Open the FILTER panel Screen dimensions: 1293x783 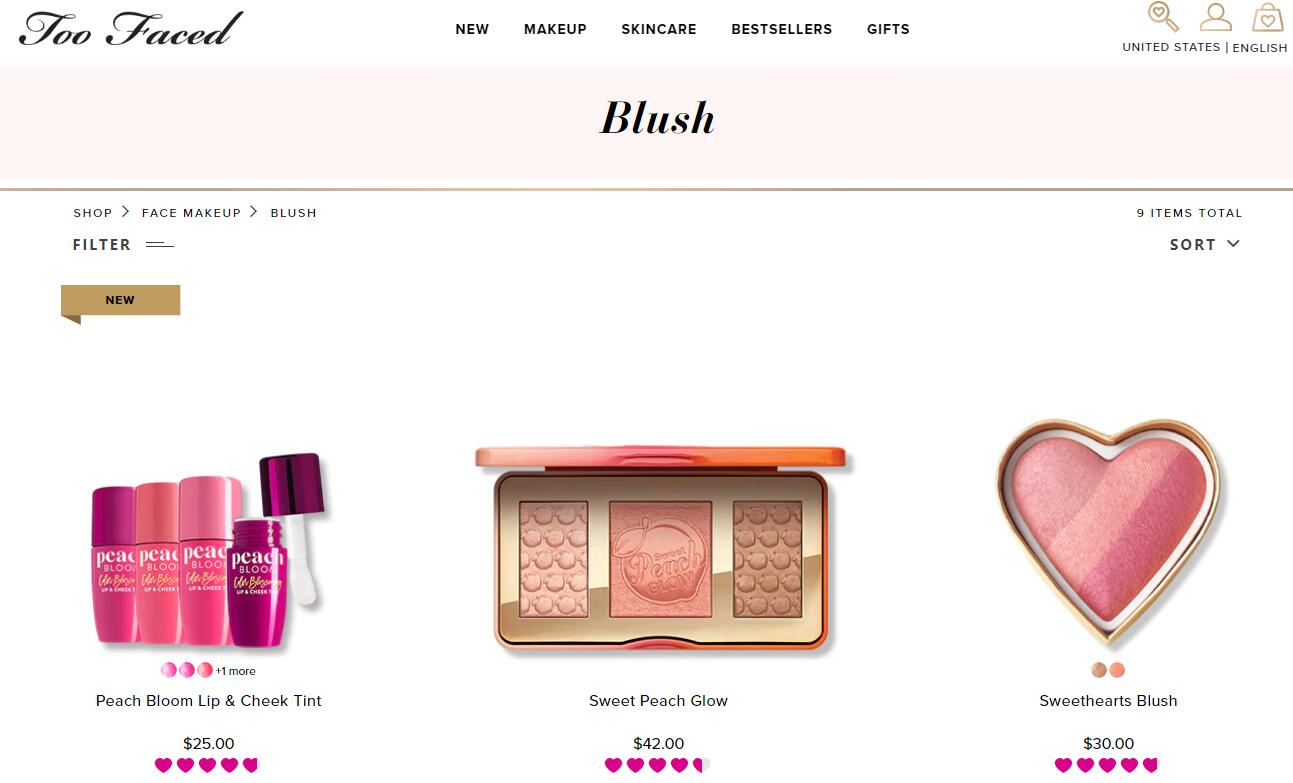point(102,244)
